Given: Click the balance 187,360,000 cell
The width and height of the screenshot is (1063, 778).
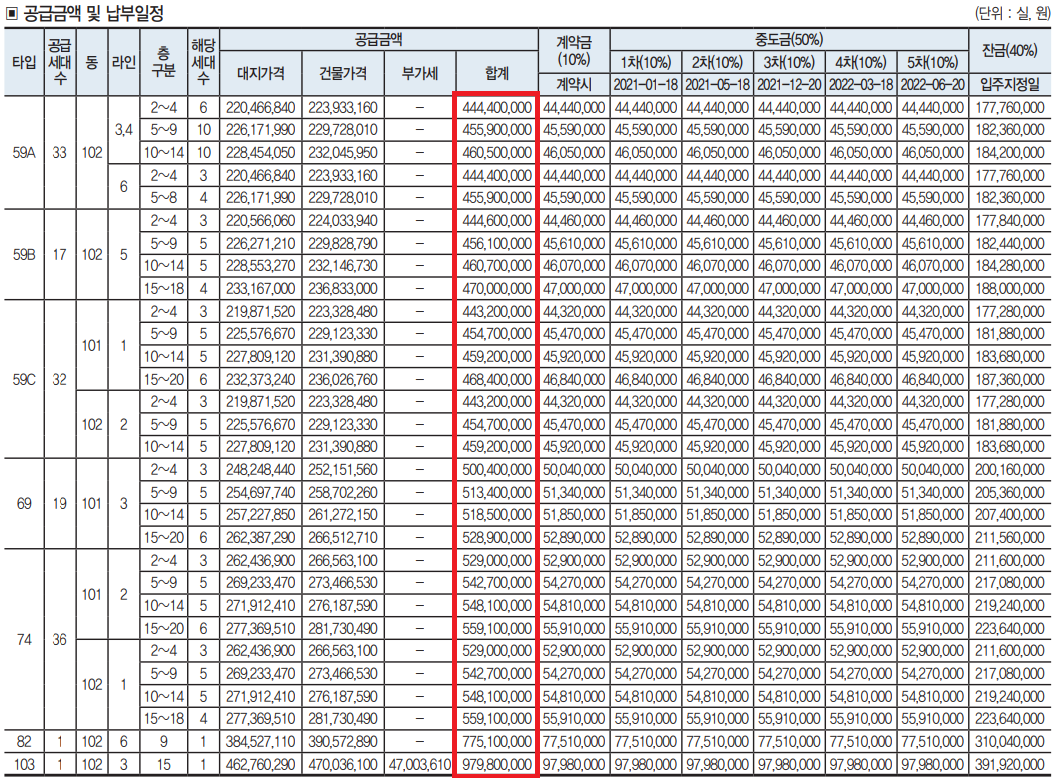Looking at the screenshot, I should 1009,379.
